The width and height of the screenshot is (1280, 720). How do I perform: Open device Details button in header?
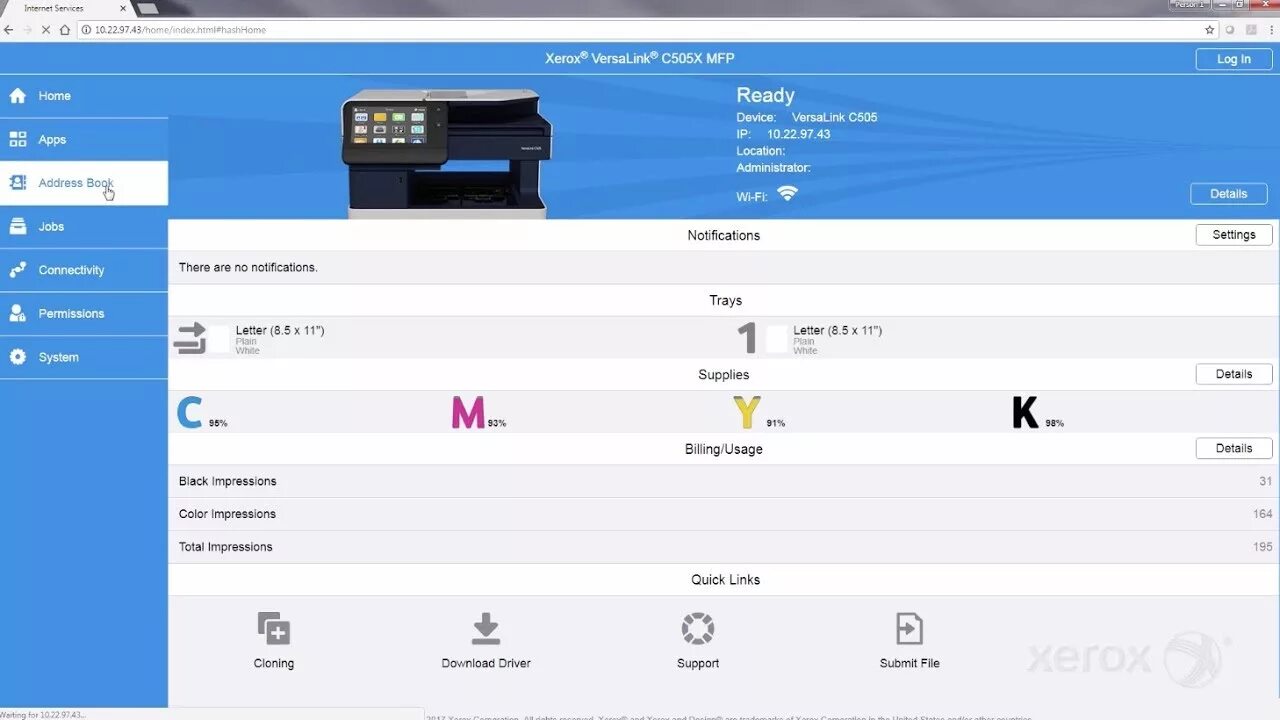coord(1228,194)
